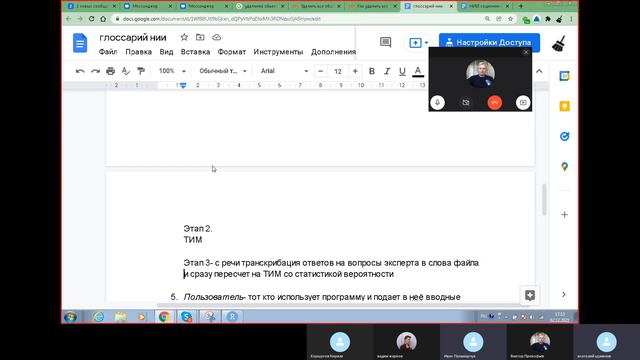This screenshot has height=360, width=640.
Task: Click the screen share button in the call overlay
Action: click(523, 102)
